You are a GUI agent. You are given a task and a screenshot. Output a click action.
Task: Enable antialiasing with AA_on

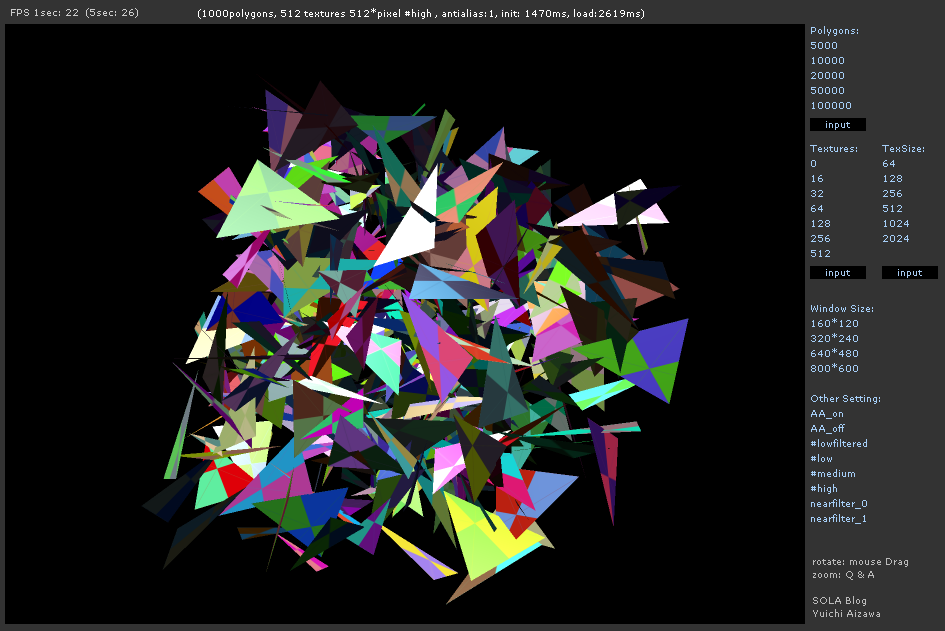coord(827,414)
